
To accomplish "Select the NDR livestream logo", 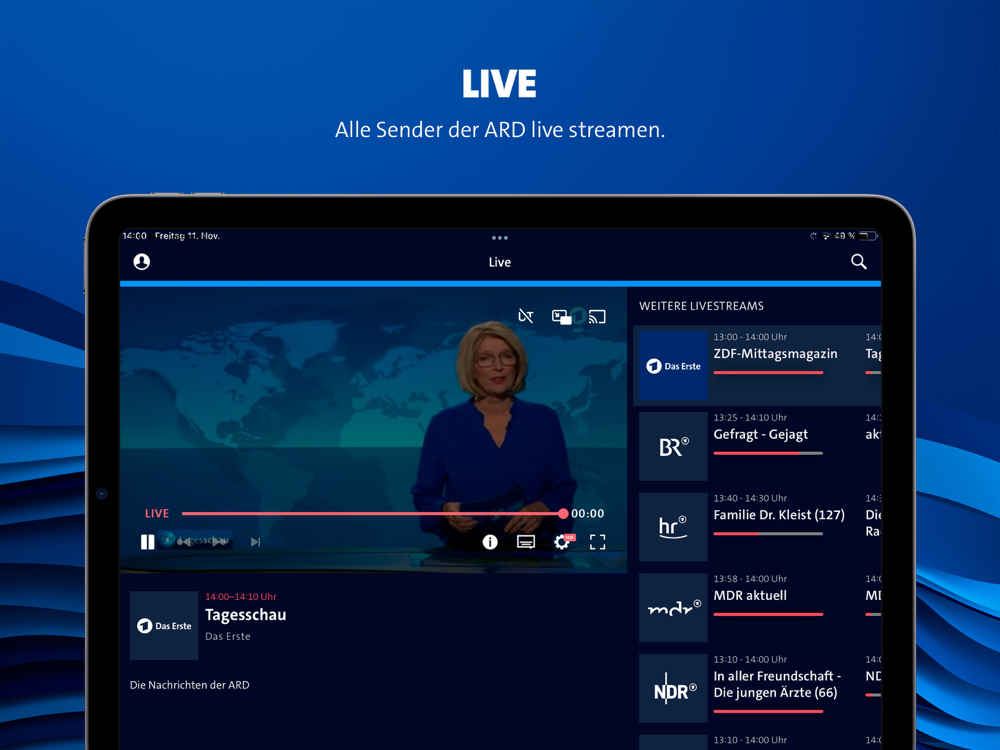I will 673,688.
